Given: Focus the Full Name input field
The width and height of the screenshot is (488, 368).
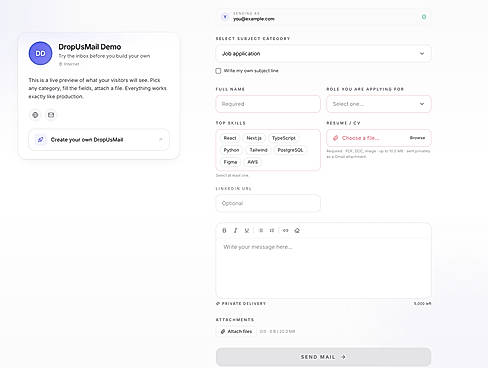Looking at the screenshot, I should click(268, 104).
